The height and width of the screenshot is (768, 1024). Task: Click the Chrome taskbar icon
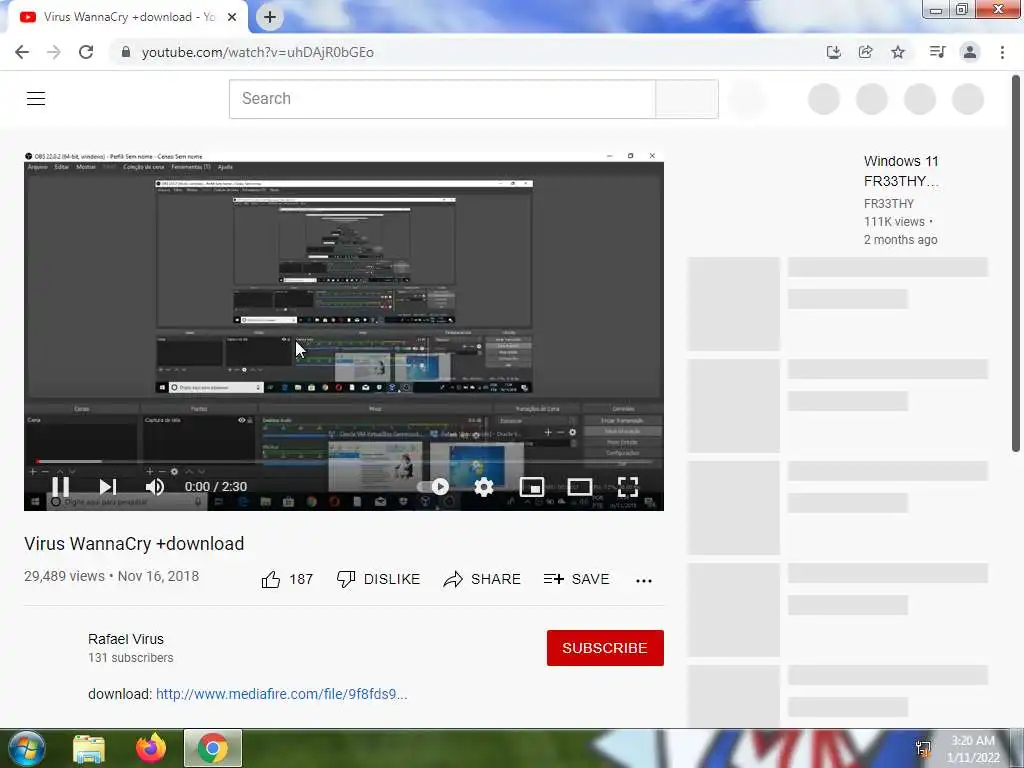point(213,748)
